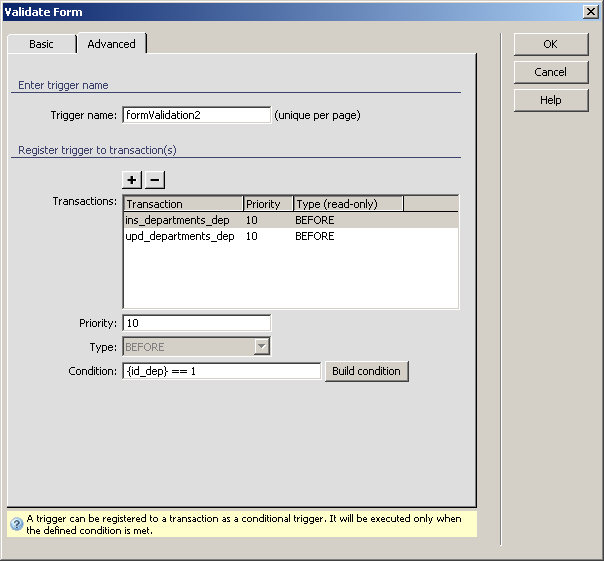Click the Transaction column header

(x=183, y=204)
